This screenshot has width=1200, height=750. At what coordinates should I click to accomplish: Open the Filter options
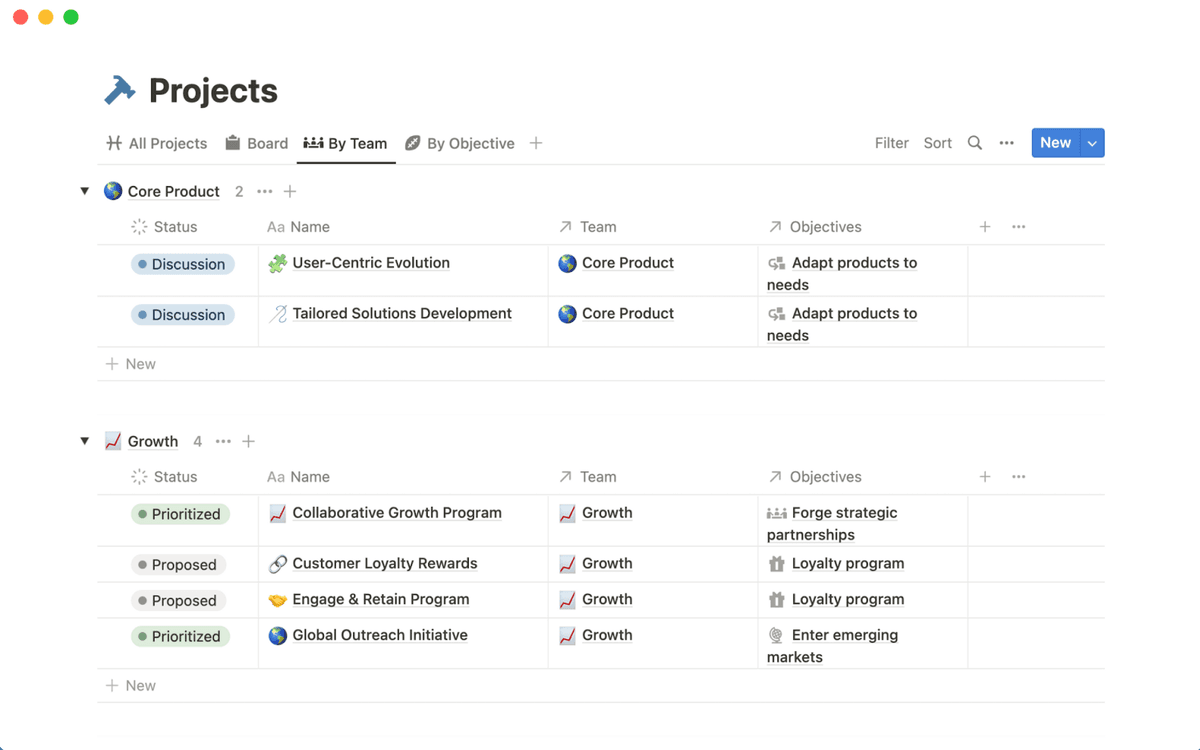click(891, 143)
